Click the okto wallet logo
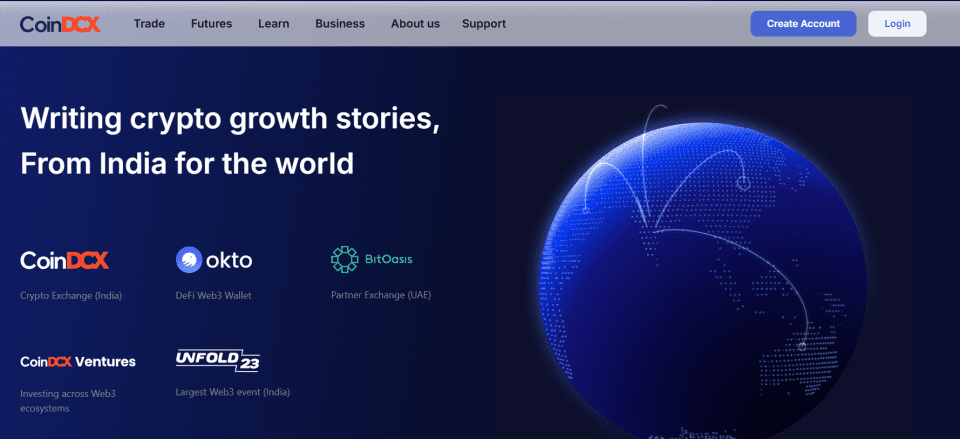The width and height of the screenshot is (960, 439). point(214,260)
